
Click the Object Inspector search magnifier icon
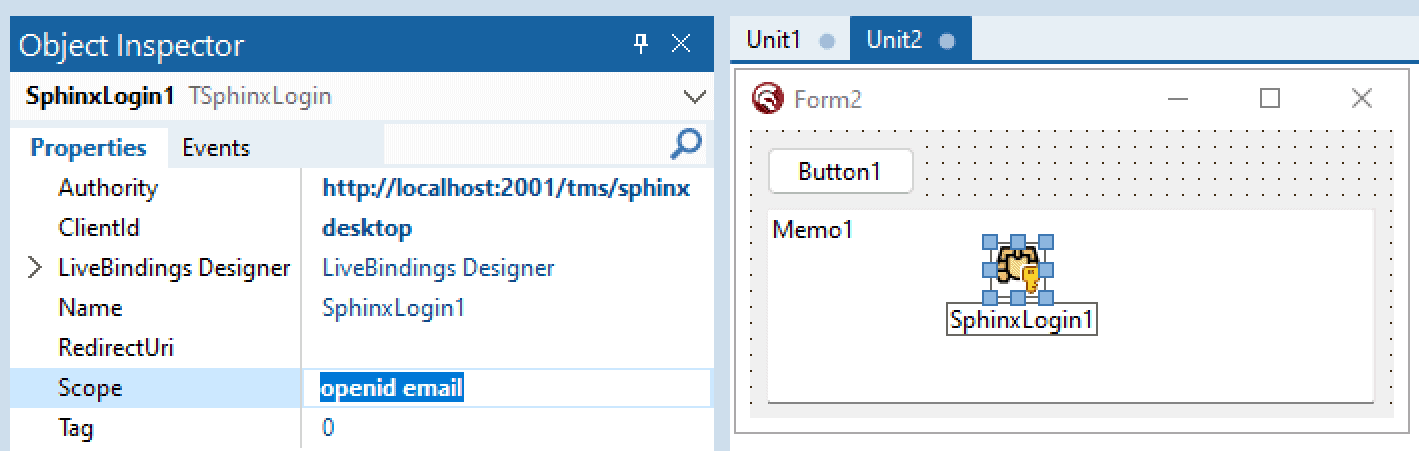pos(685,144)
